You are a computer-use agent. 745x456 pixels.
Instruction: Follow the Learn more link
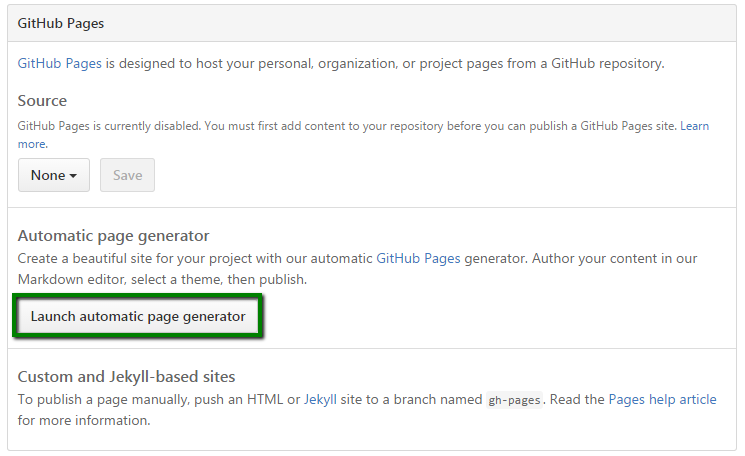695,126
